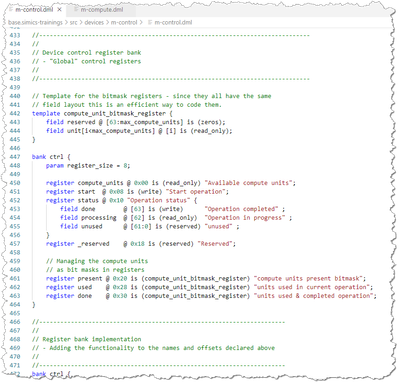Place cursor on param register_size line

pyautogui.click(x=88, y=165)
